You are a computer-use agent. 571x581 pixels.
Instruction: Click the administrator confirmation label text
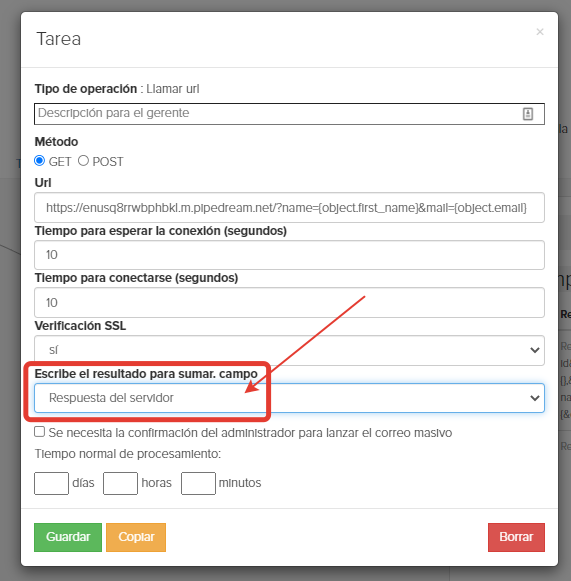pos(250,433)
